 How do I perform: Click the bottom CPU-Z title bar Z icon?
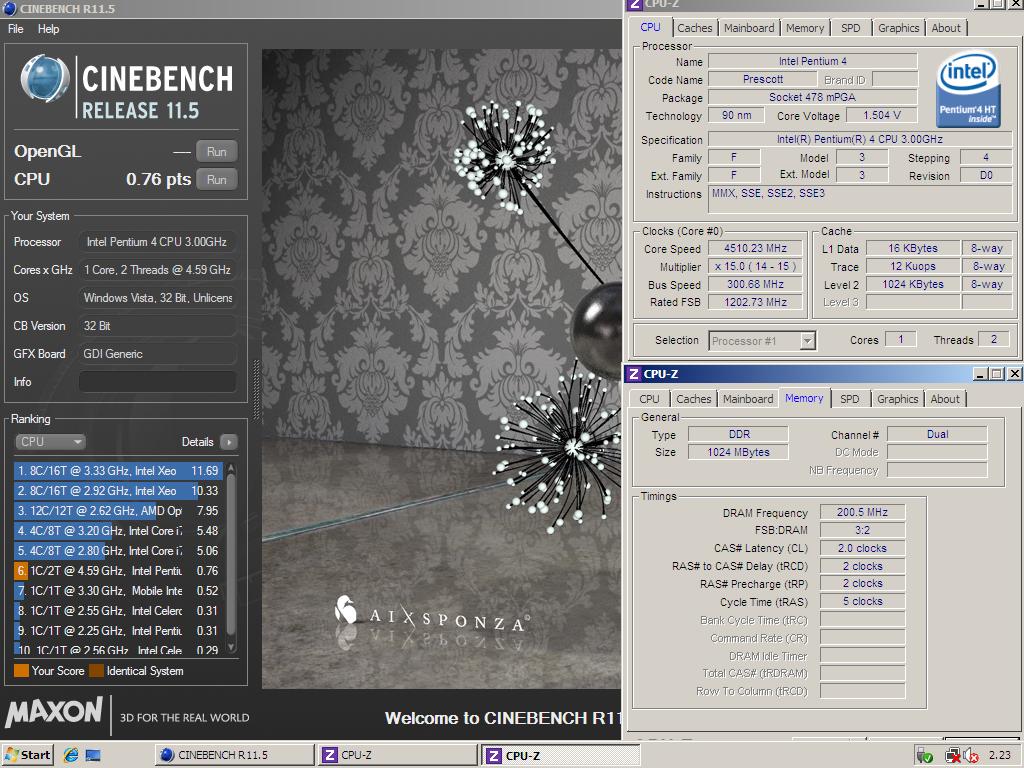point(633,374)
